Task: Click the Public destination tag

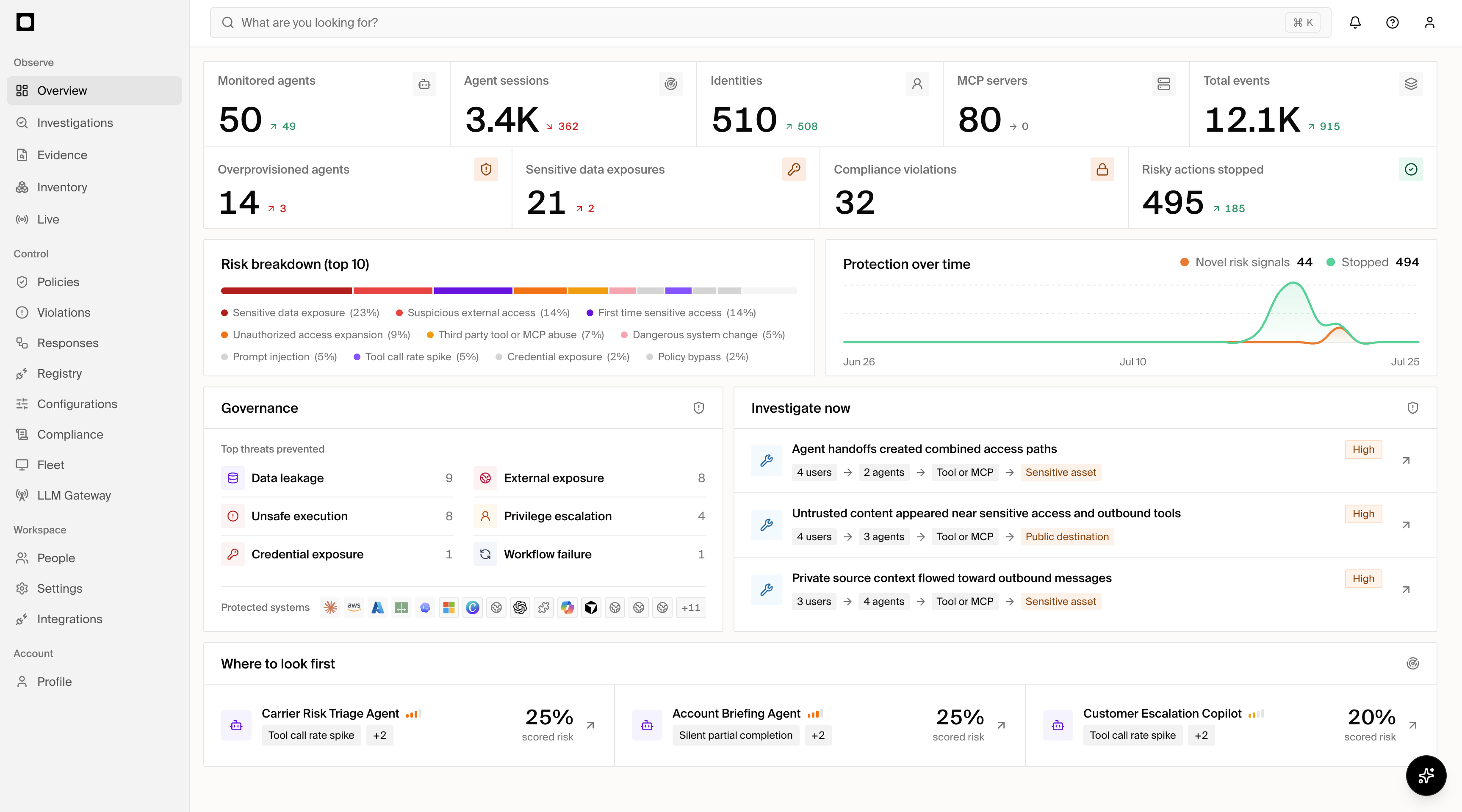Action: [x=1067, y=537]
